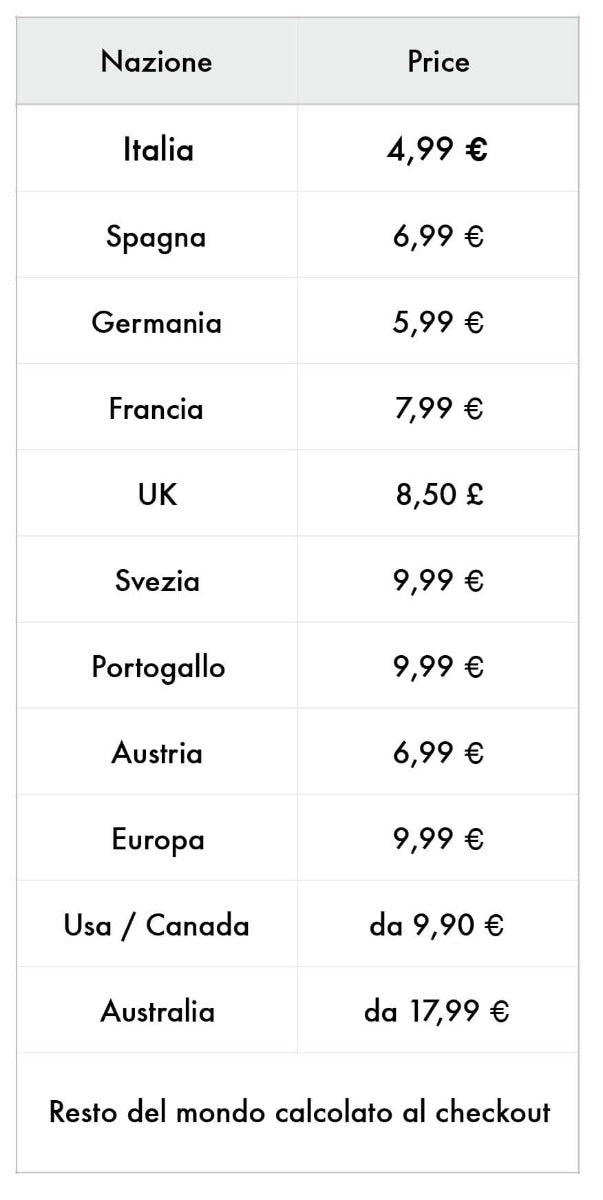Click the Austria 6,99 € price
This screenshot has width=603, height=1200.
click(438, 753)
